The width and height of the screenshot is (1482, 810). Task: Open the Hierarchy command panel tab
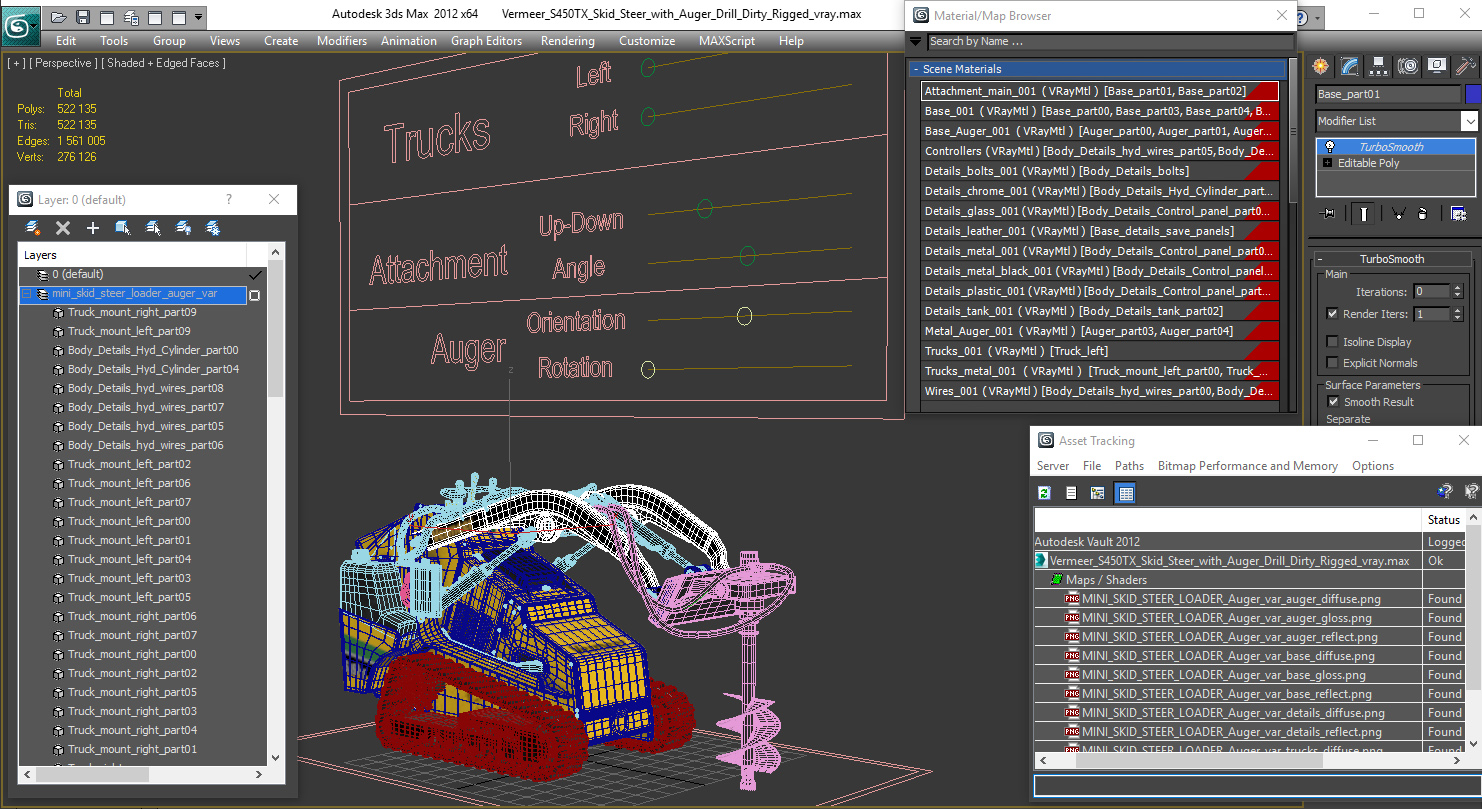point(1379,66)
